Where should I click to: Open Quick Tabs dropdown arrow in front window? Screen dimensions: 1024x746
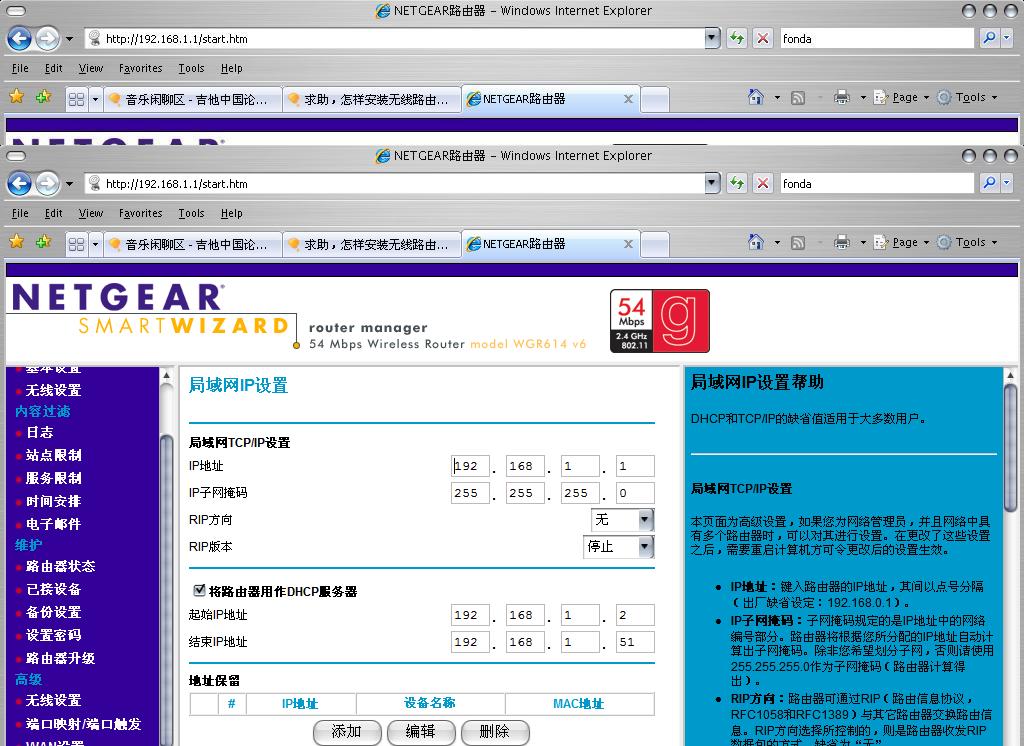(x=95, y=244)
